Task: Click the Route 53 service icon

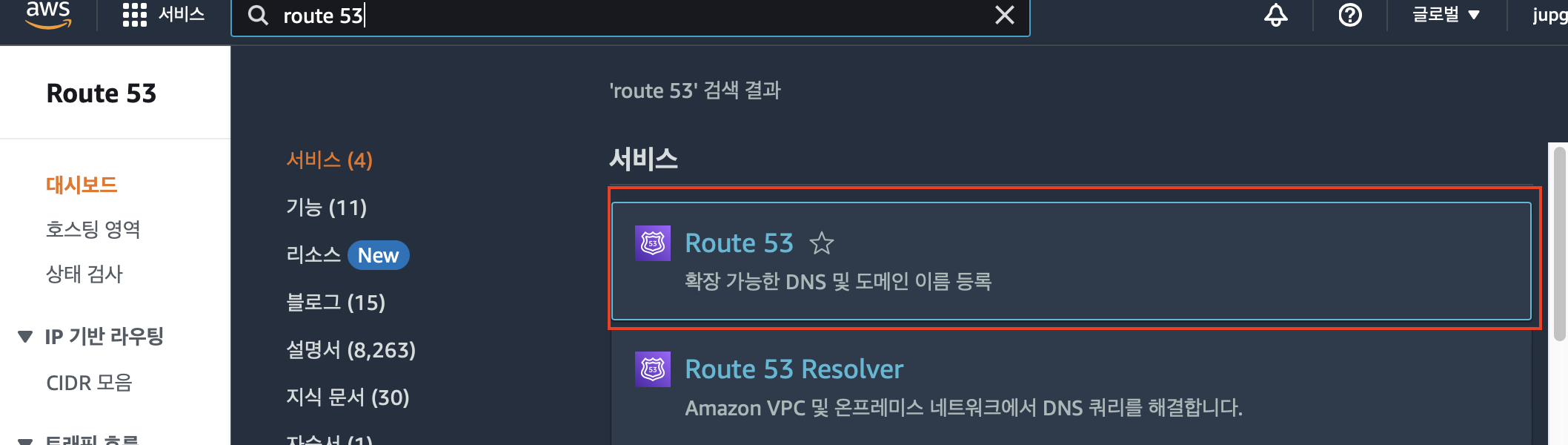Action: click(653, 243)
